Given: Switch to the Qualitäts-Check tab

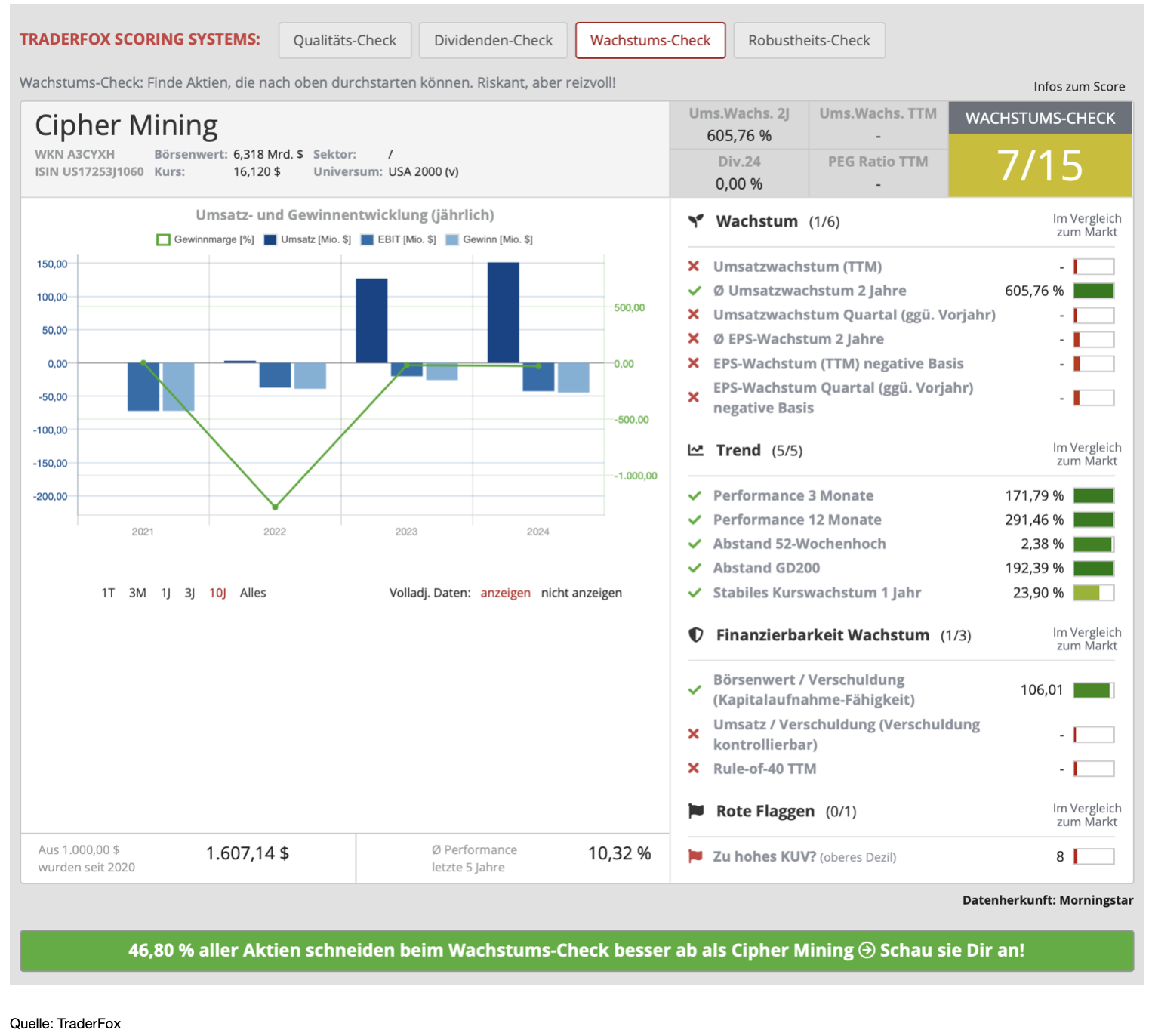Looking at the screenshot, I should (x=344, y=40).
